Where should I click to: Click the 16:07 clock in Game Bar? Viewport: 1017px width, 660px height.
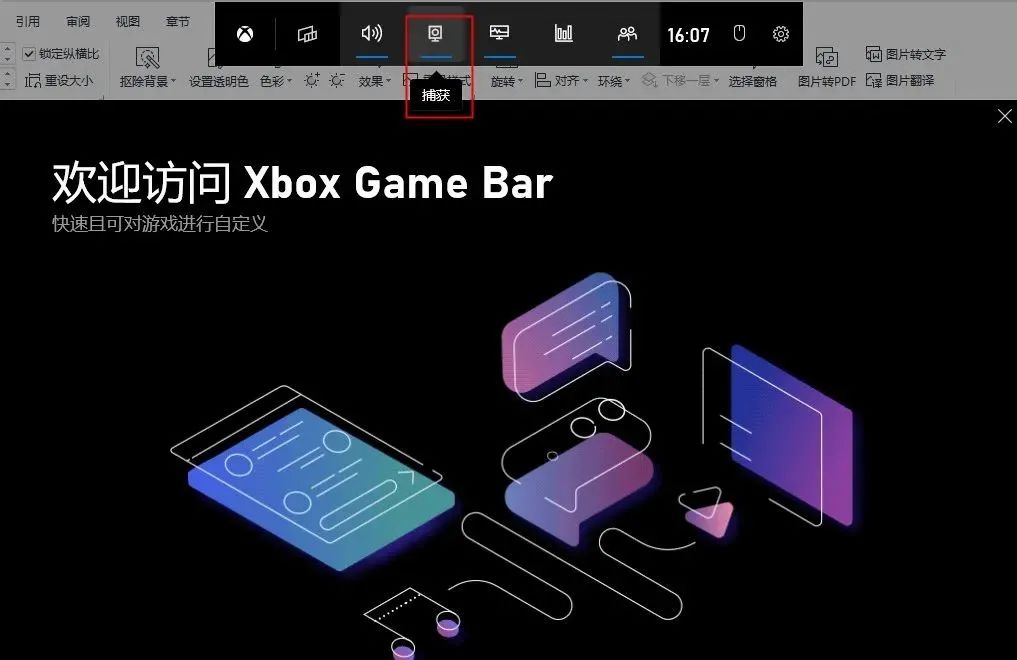688,35
